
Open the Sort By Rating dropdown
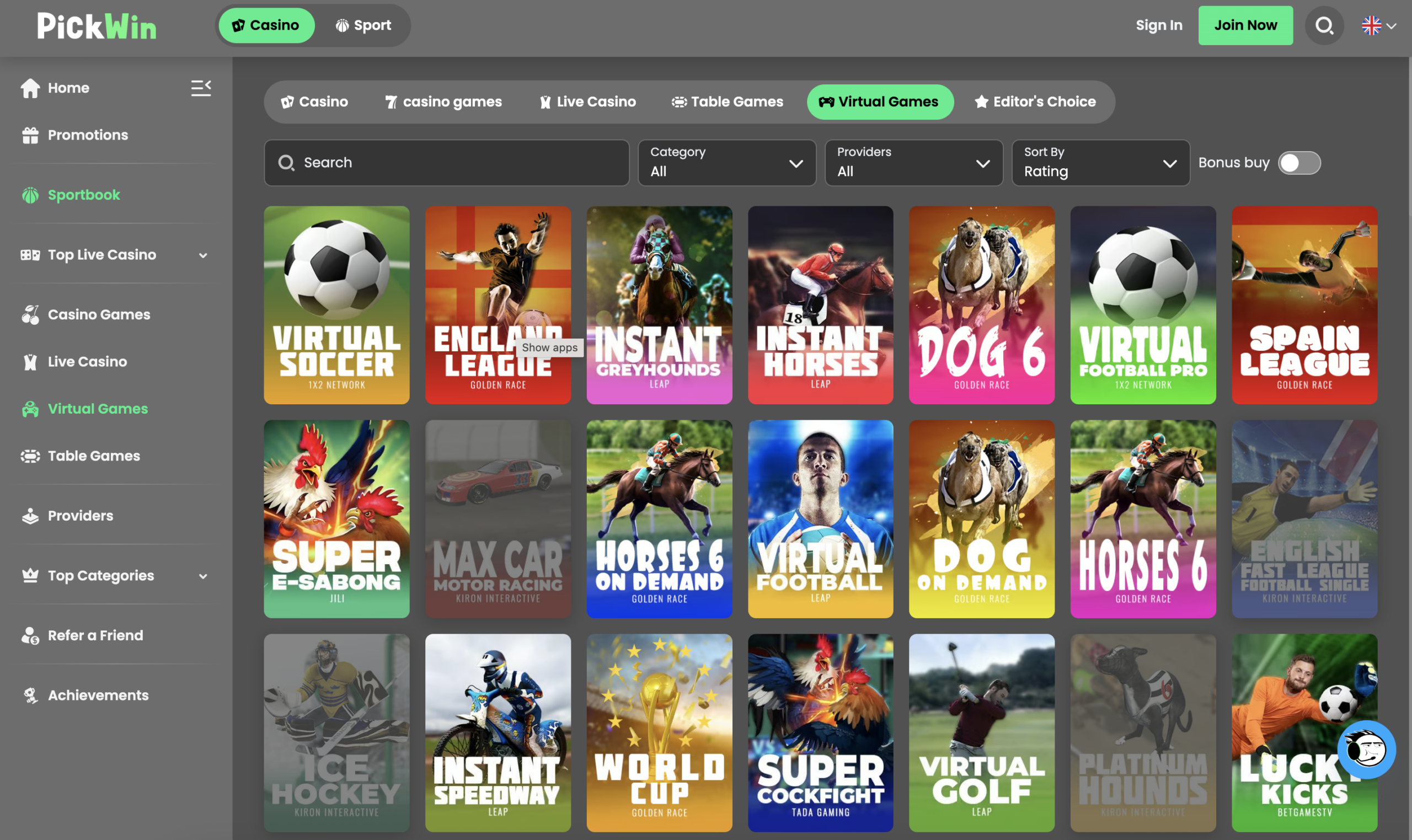click(x=1100, y=163)
